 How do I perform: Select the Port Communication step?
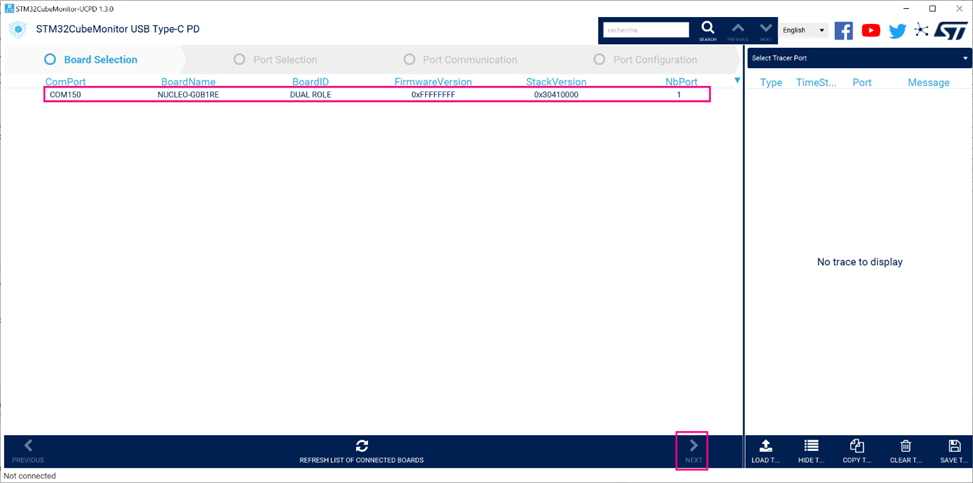coord(460,60)
